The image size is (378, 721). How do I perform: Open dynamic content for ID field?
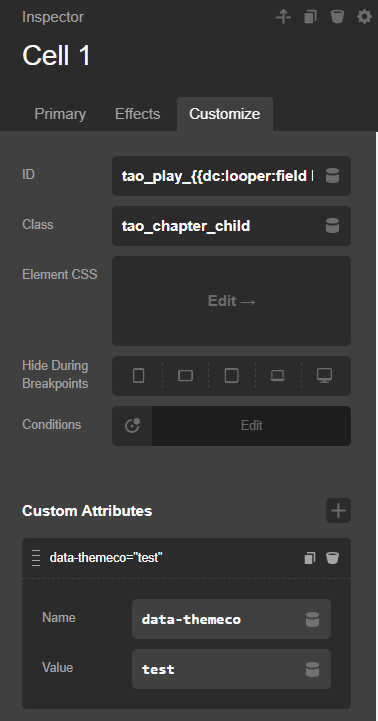pyautogui.click(x=332, y=176)
